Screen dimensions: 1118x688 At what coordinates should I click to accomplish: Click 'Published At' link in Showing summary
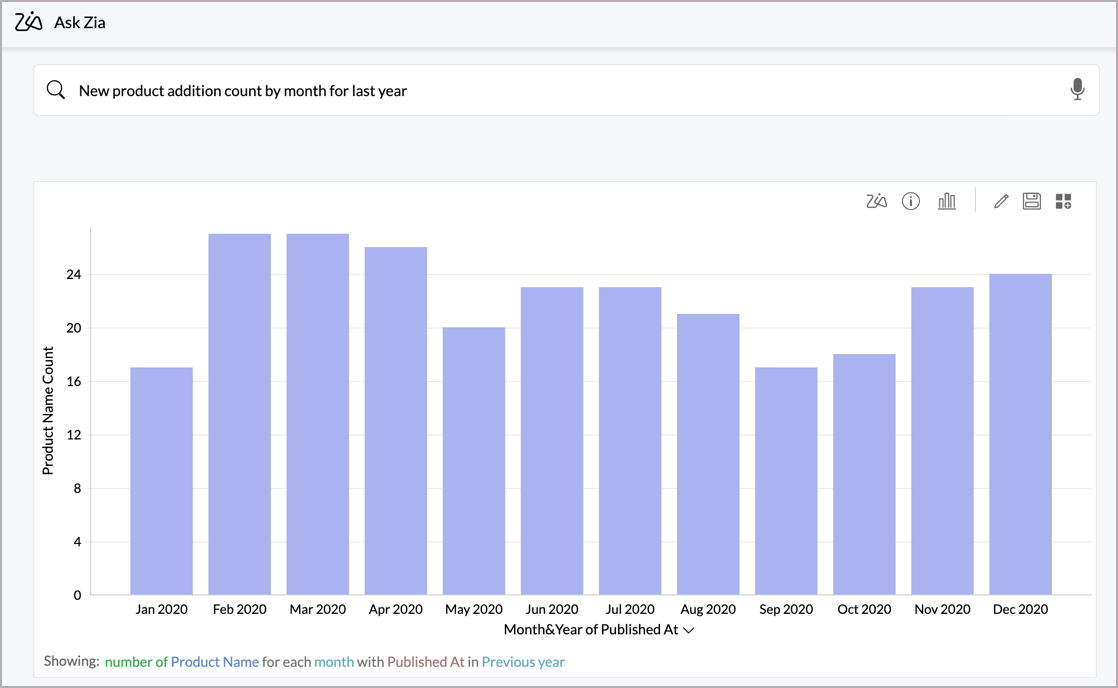(x=425, y=662)
